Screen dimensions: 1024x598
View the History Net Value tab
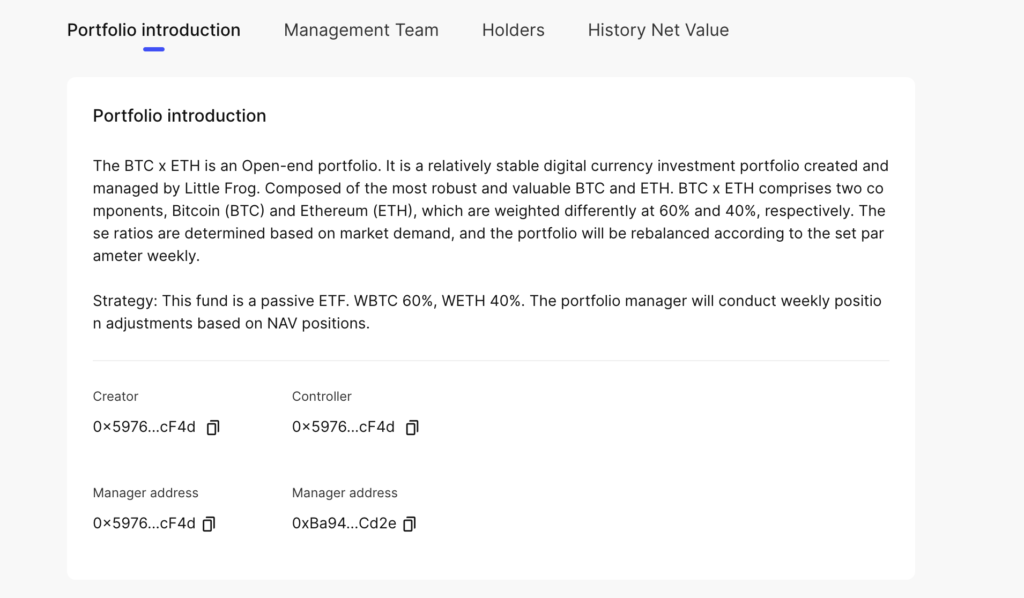(658, 30)
